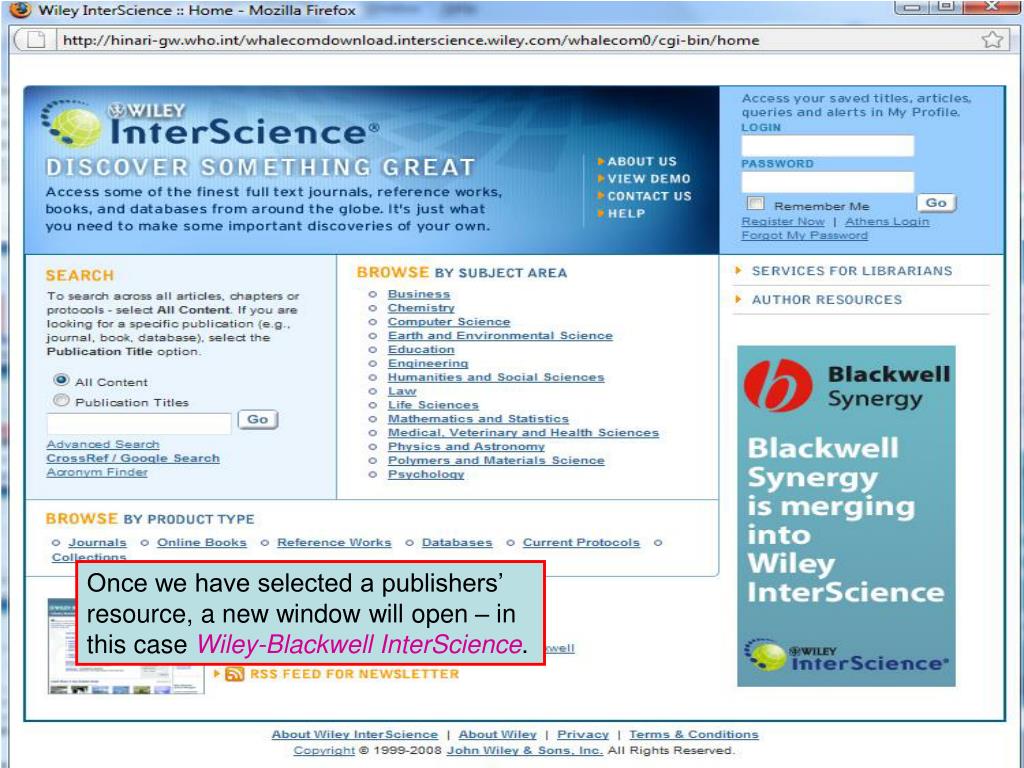The width and height of the screenshot is (1024, 768).
Task: Browse Medical, Veterinary and Health Sciences
Action: [524, 432]
